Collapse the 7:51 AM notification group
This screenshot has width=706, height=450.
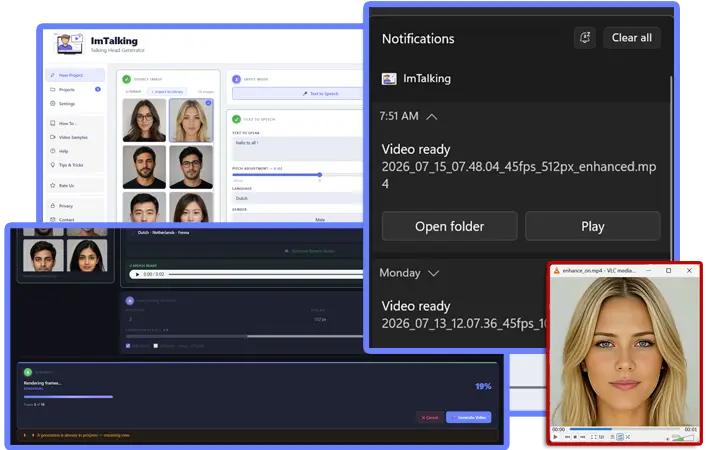[x=431, y=117]
